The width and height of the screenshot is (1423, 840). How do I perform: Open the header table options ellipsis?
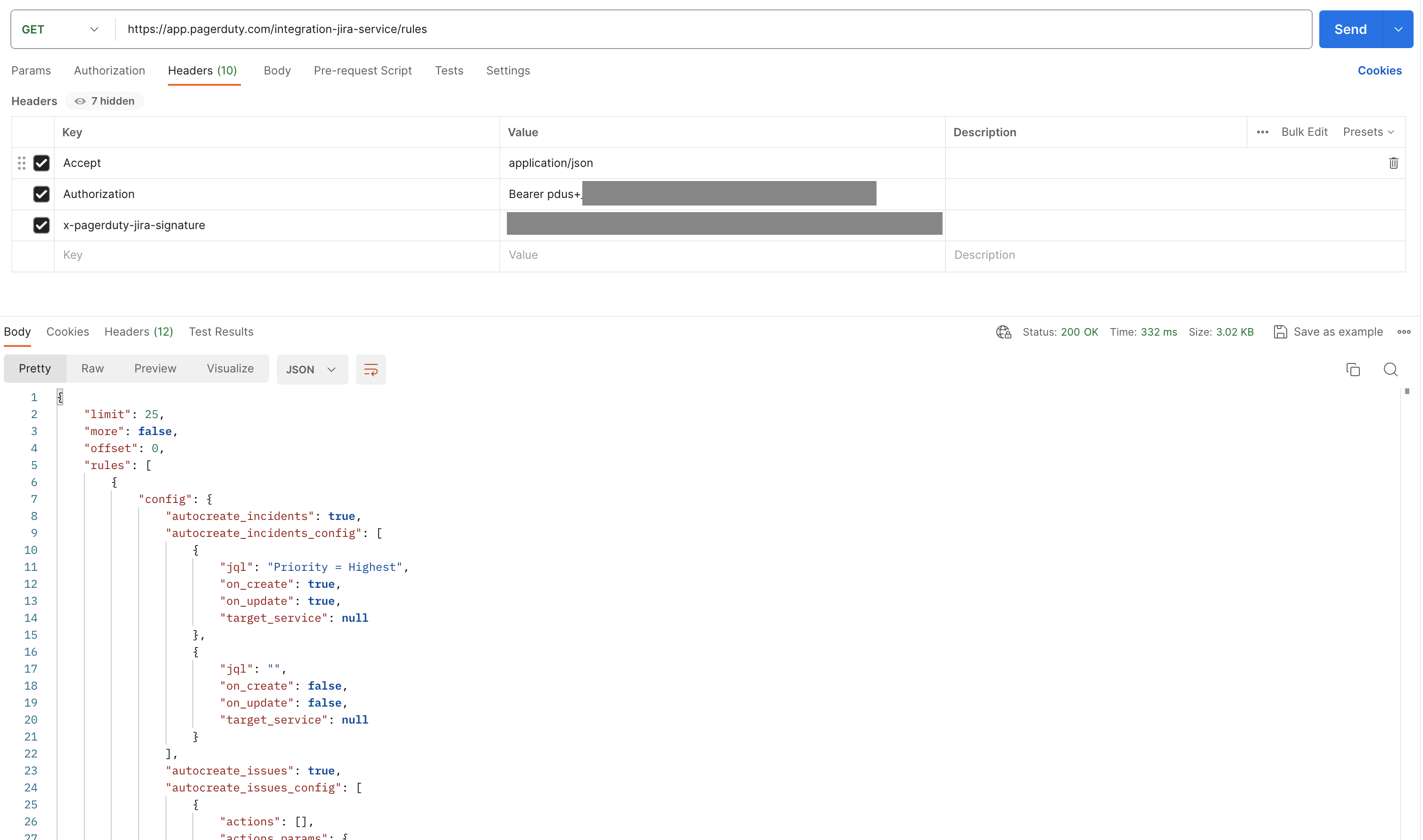(1262, 132)
